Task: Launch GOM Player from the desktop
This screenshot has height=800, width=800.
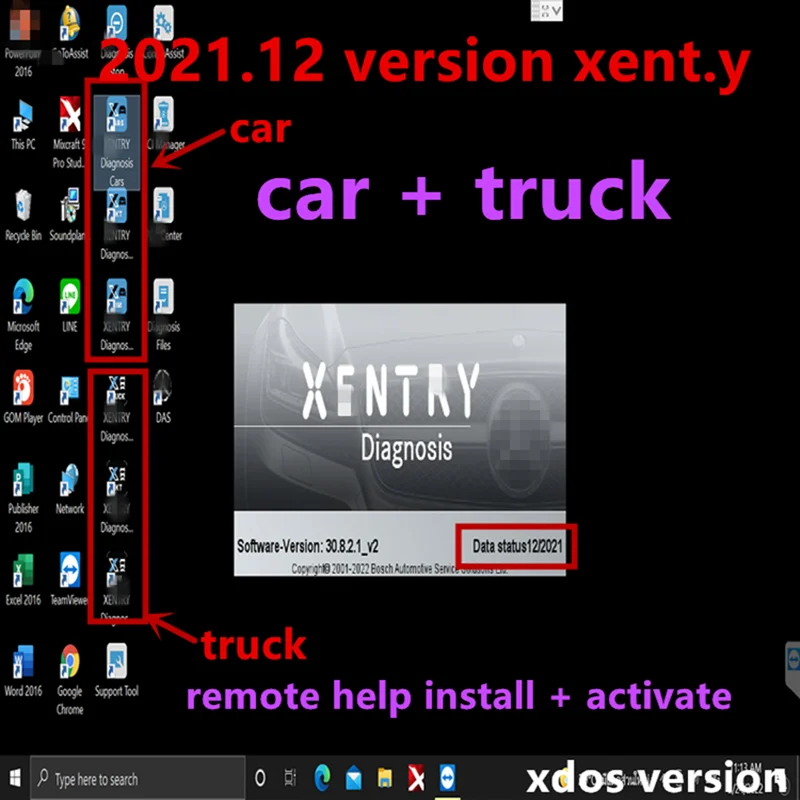Action: 23,397
